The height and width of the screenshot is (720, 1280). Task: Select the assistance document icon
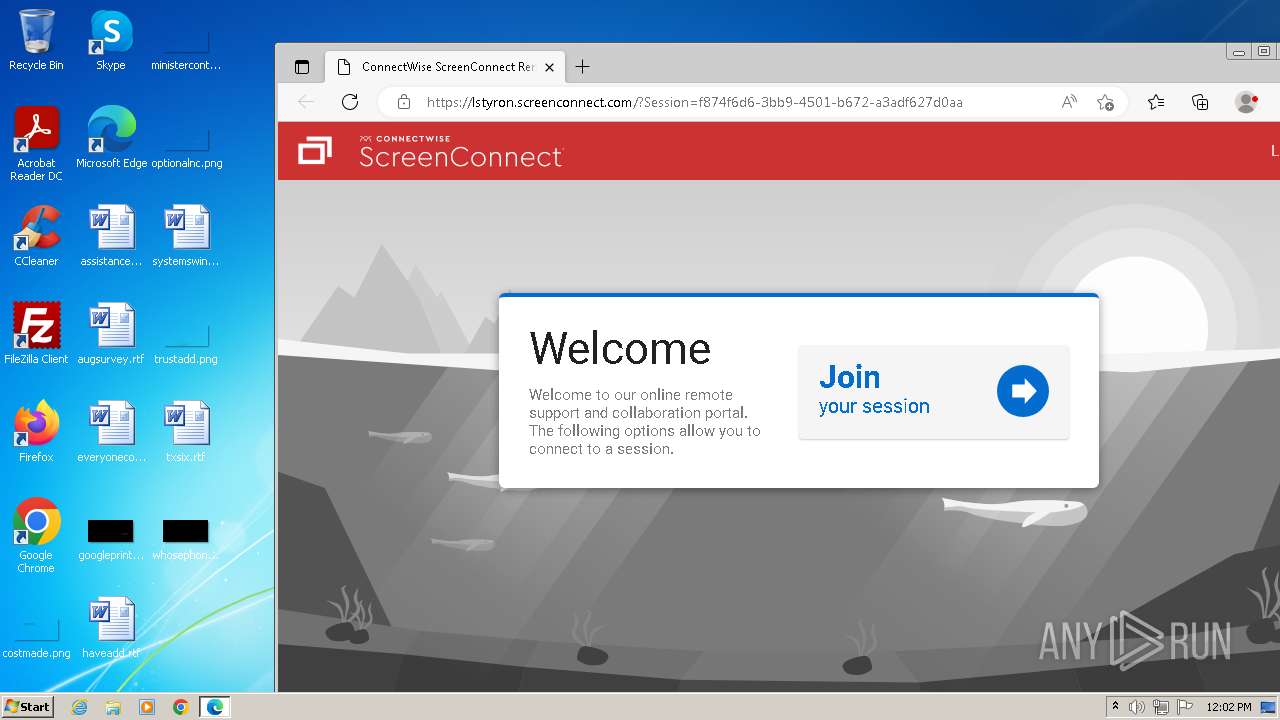111,236
